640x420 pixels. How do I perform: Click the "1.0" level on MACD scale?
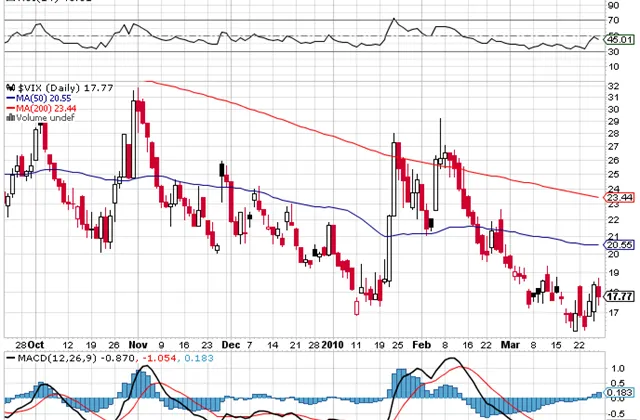pos(618,368)
